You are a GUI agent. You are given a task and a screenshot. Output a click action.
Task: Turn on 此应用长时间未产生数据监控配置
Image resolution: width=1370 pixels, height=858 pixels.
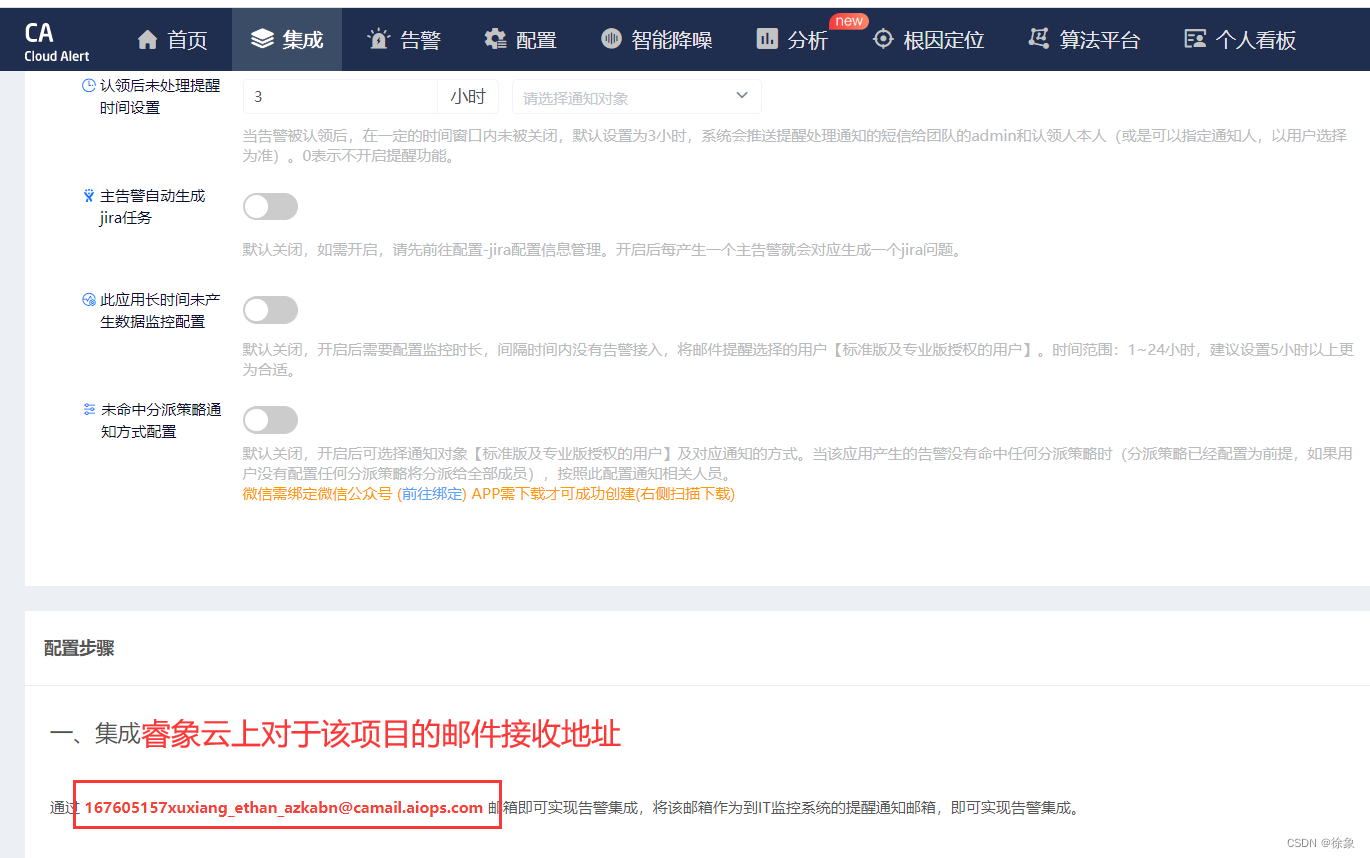270,310
